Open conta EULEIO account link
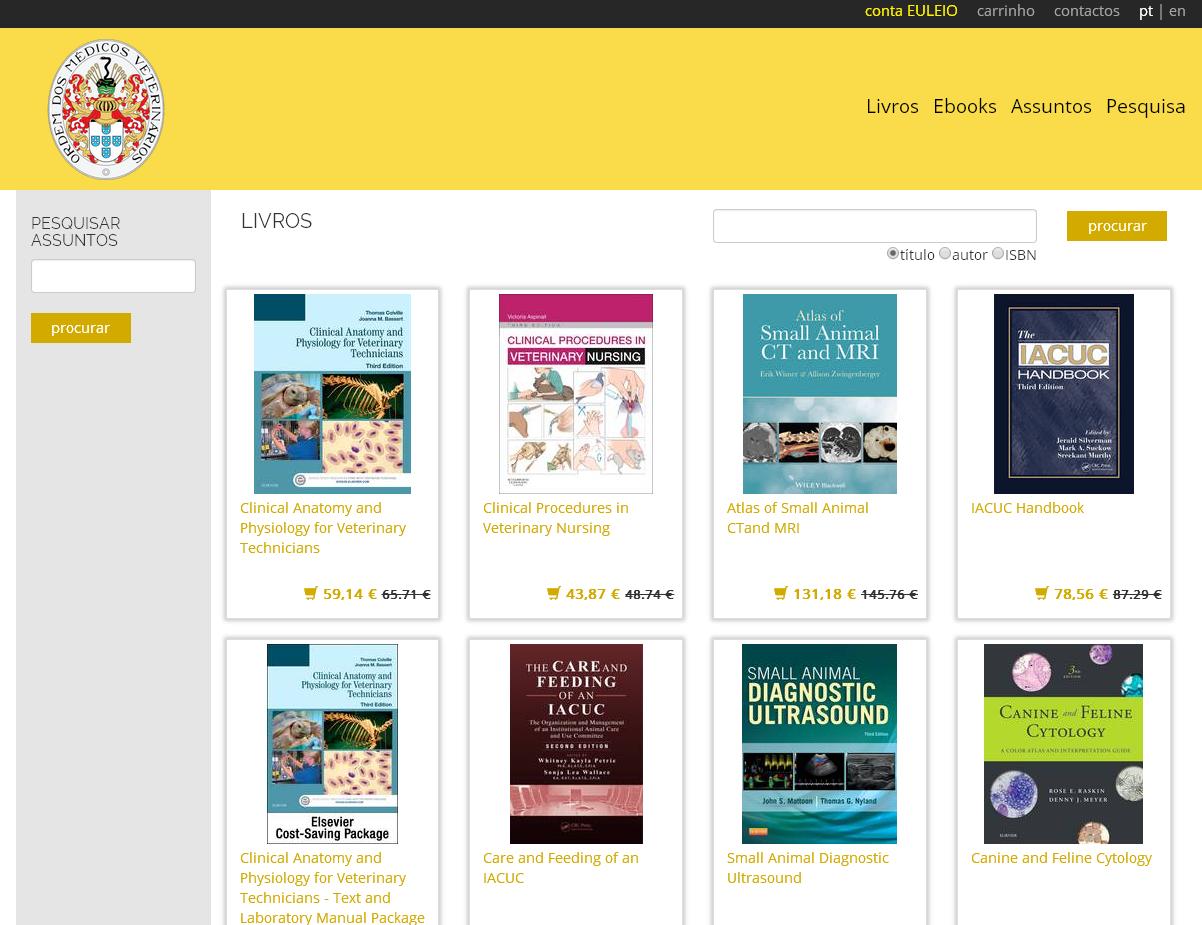 click(x=911, y=11)
